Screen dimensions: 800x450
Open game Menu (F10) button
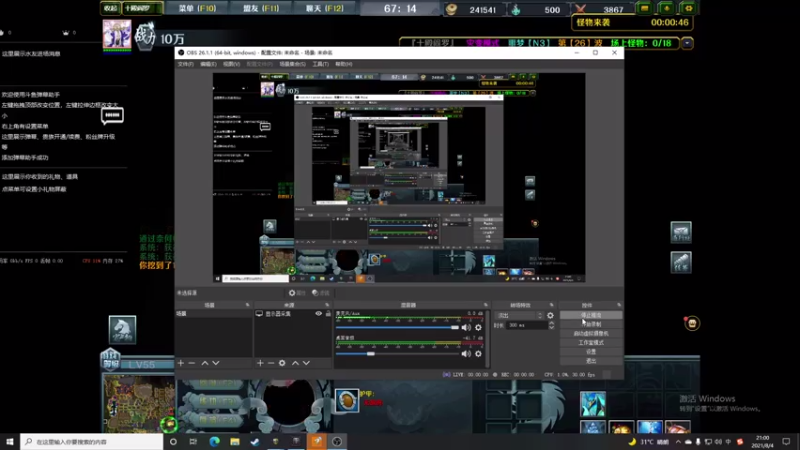tap(197, 9)
